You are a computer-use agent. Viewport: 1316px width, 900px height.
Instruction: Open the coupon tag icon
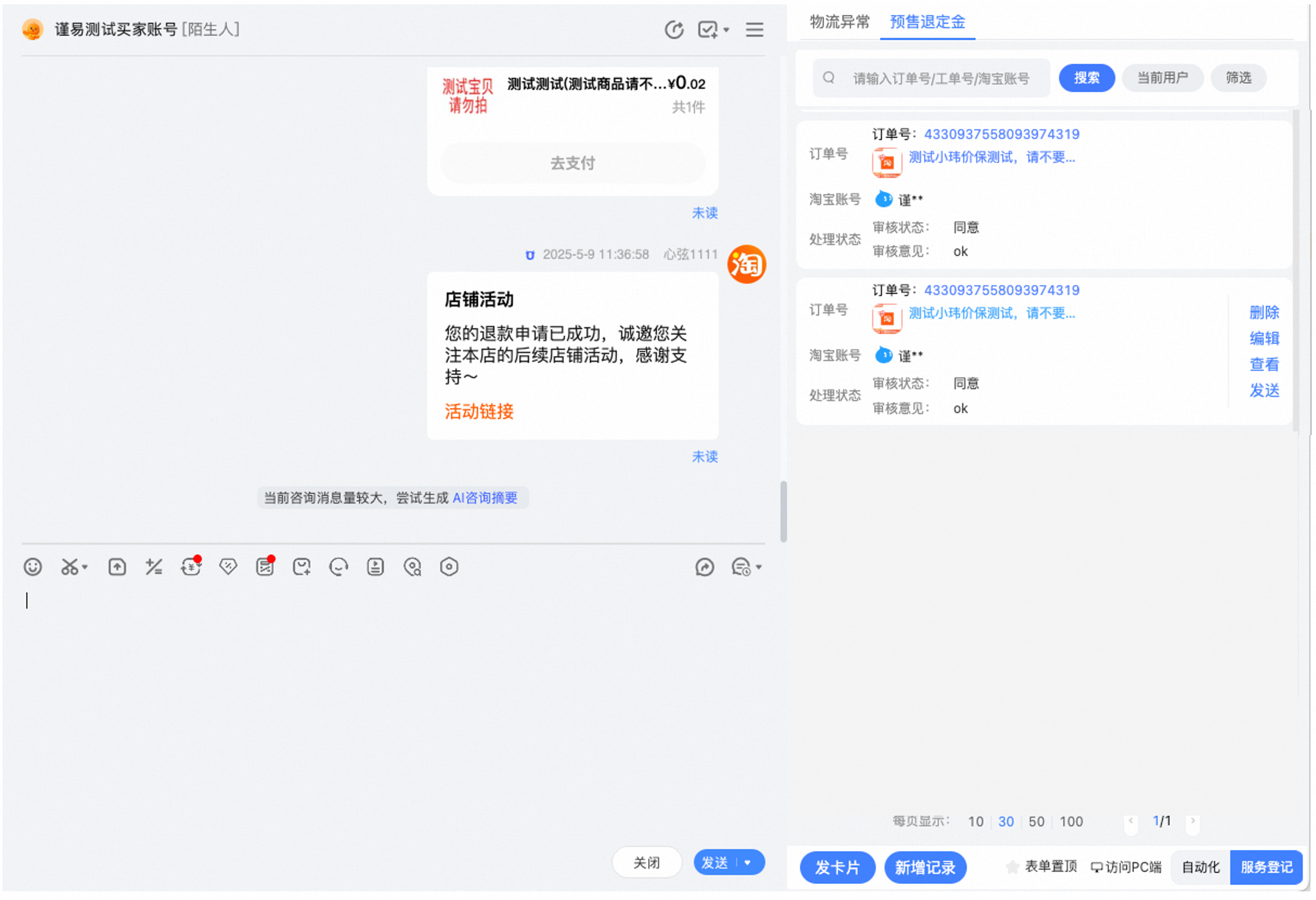[x=228, y=567]
